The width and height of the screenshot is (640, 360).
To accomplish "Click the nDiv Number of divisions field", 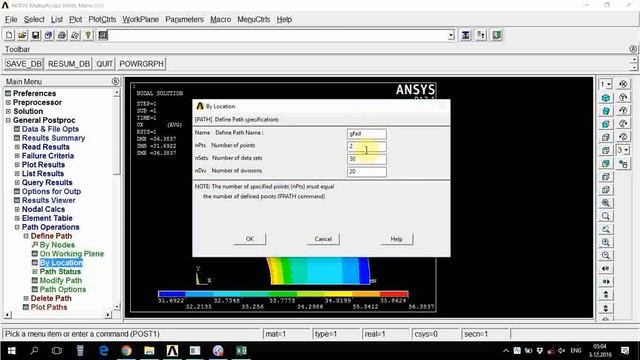I will (x=367, y=172).
